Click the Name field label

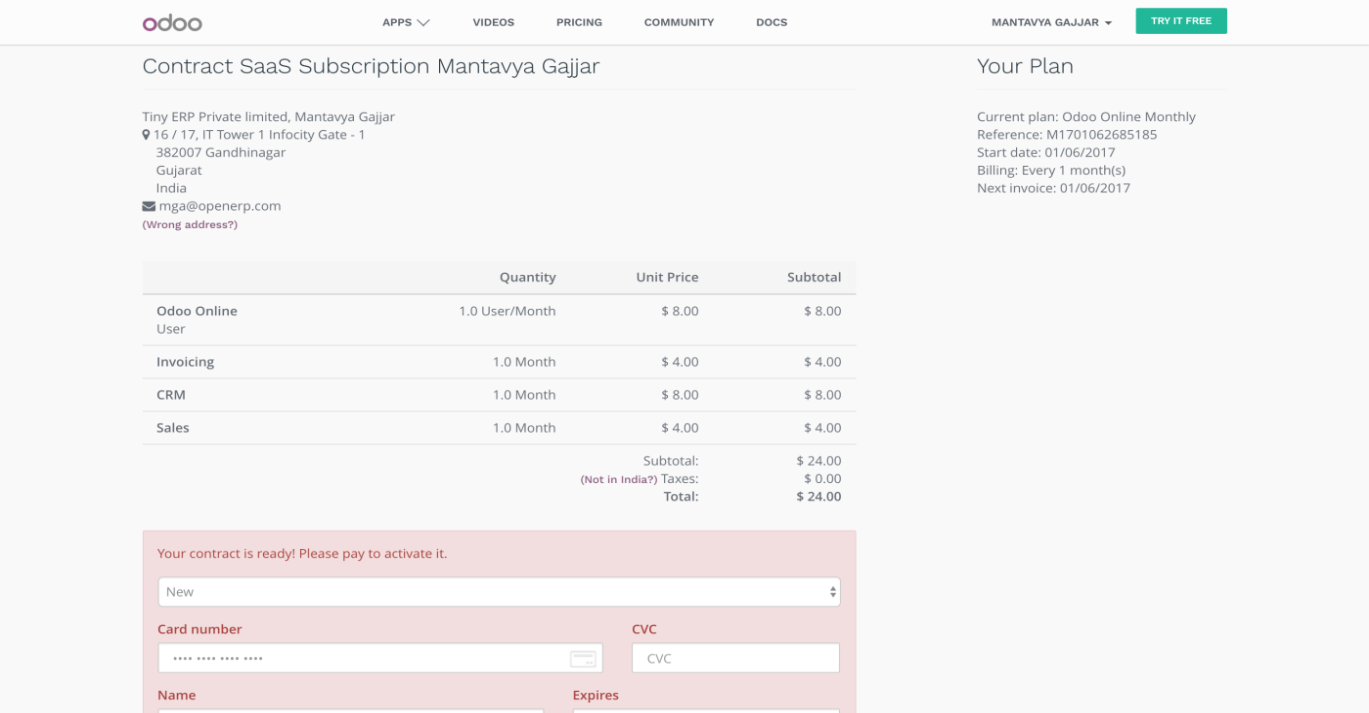click(x=177, y=695)
